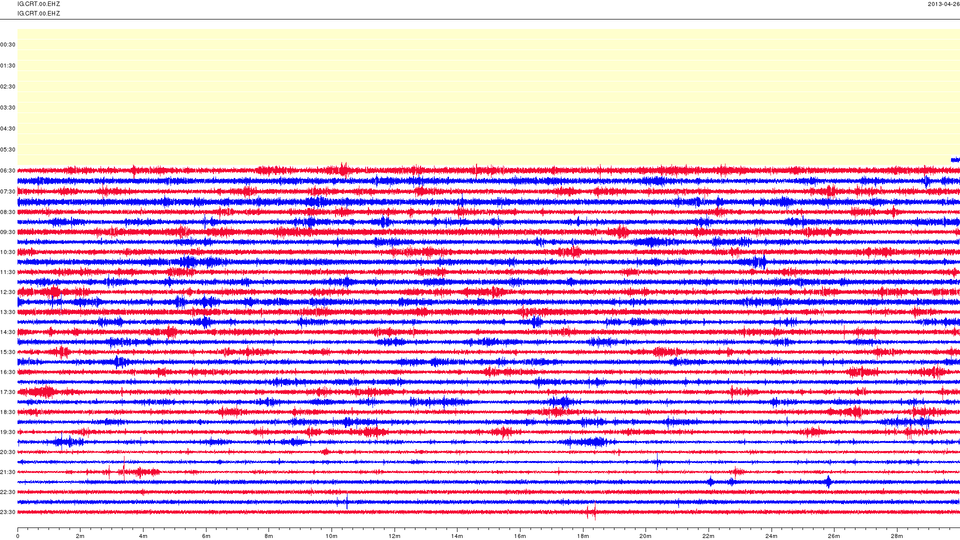Image resolution: width=960 pixels, height=540 pixels.
Task: Select the 13:30 time row label
Action: click(x=8, y=312)
